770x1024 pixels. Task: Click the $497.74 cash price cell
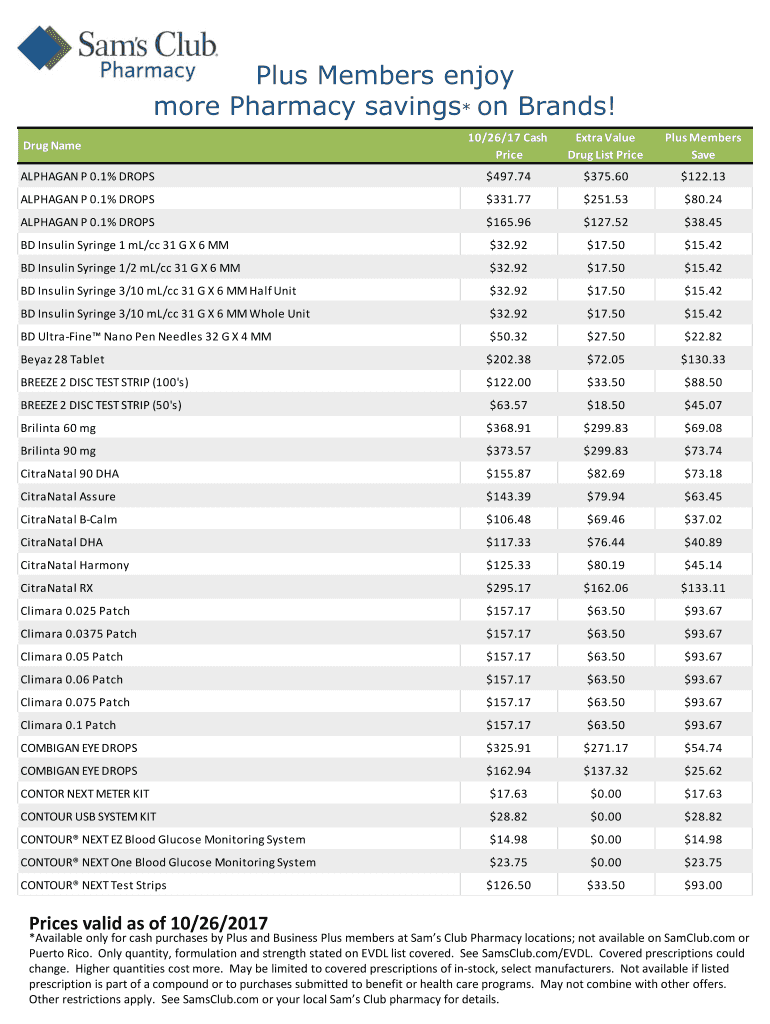[x=509, y=176]
